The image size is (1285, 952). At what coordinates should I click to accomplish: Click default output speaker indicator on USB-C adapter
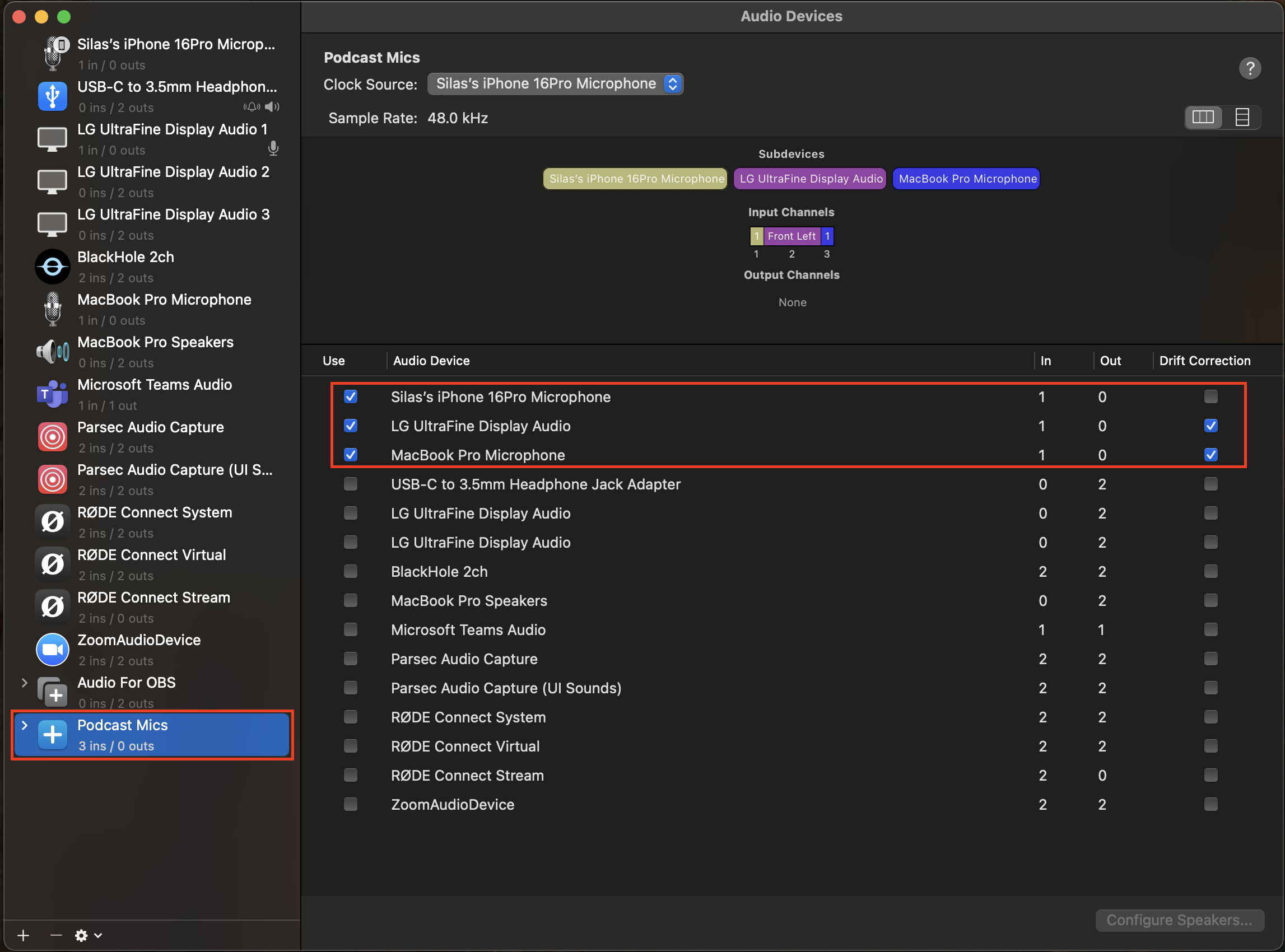(272, 107)
